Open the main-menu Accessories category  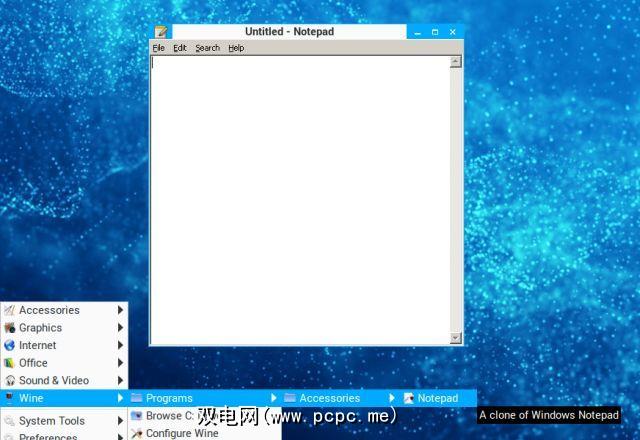point(64,310)
